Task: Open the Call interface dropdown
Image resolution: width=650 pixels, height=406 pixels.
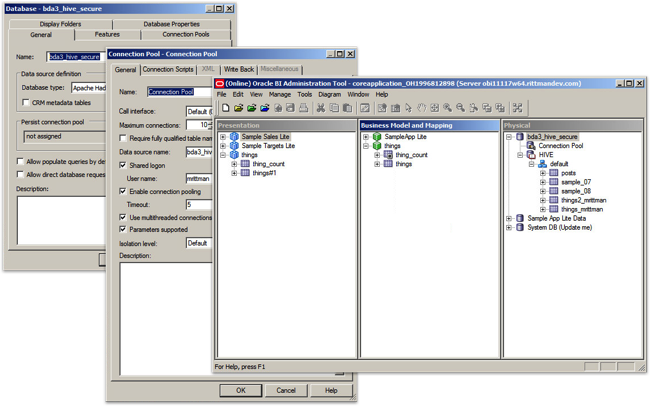Action: (199, 112)
